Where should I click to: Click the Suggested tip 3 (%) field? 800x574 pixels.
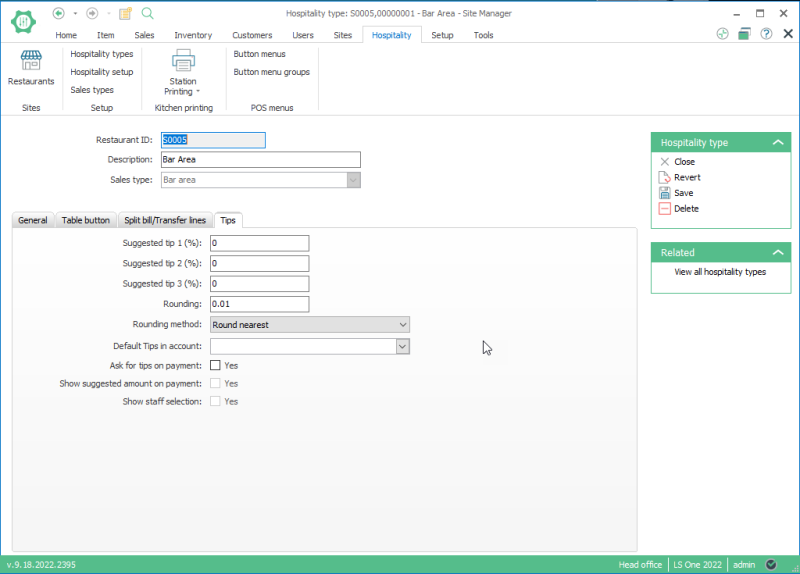pyautogui.click(x=259, y=284)
